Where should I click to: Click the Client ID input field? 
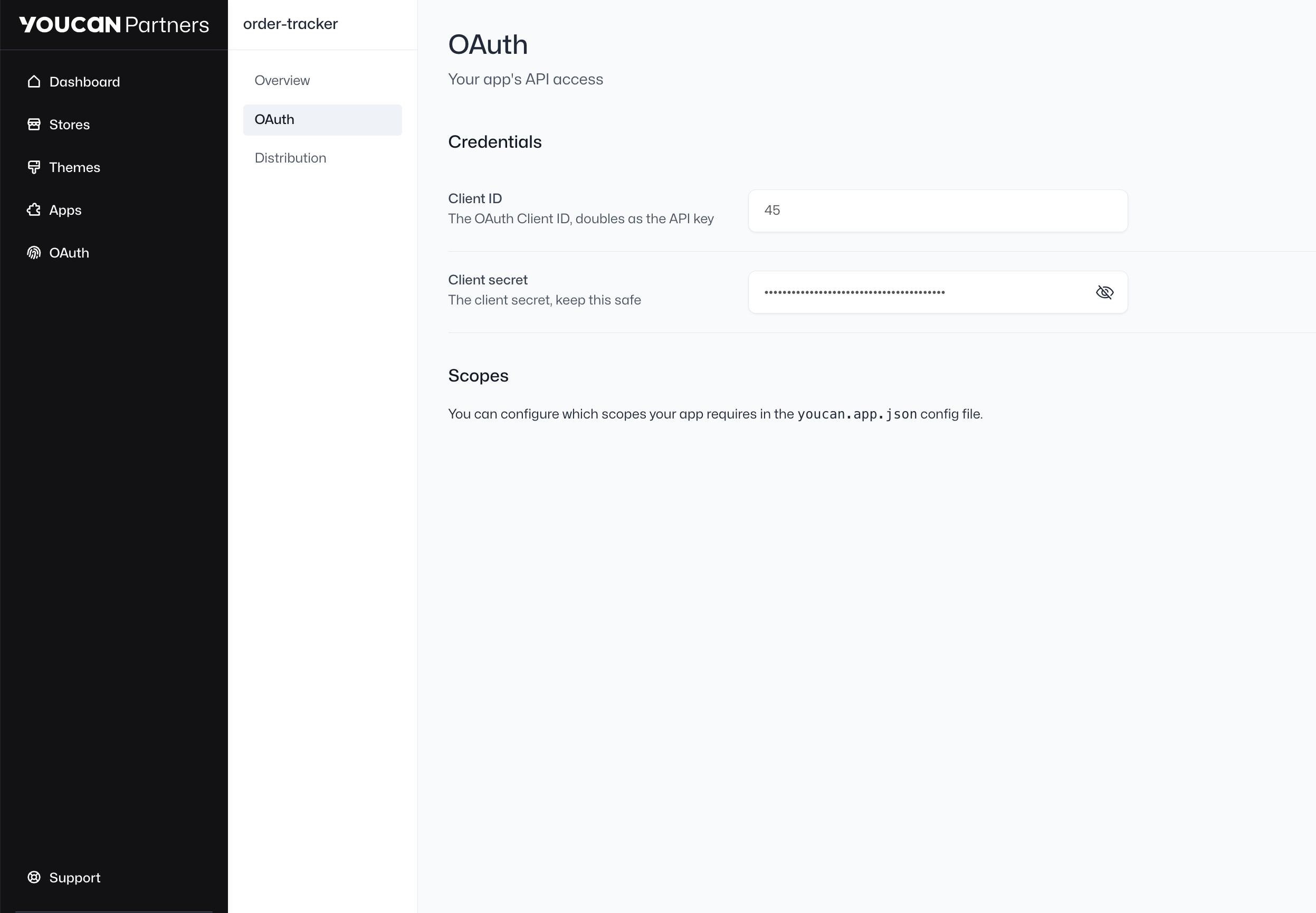coord(938,211)
